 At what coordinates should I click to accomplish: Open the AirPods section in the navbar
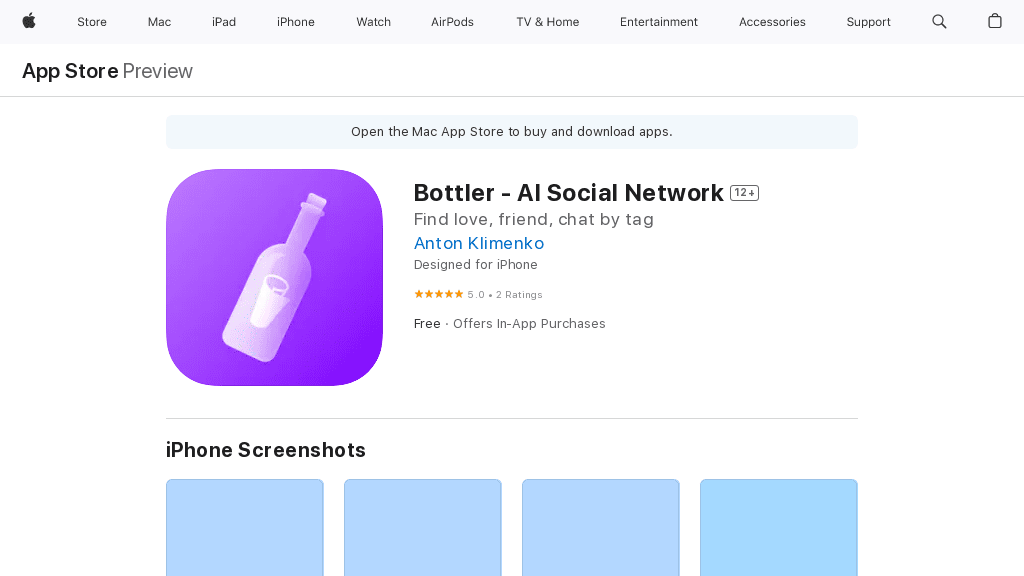tap(452, 21)
